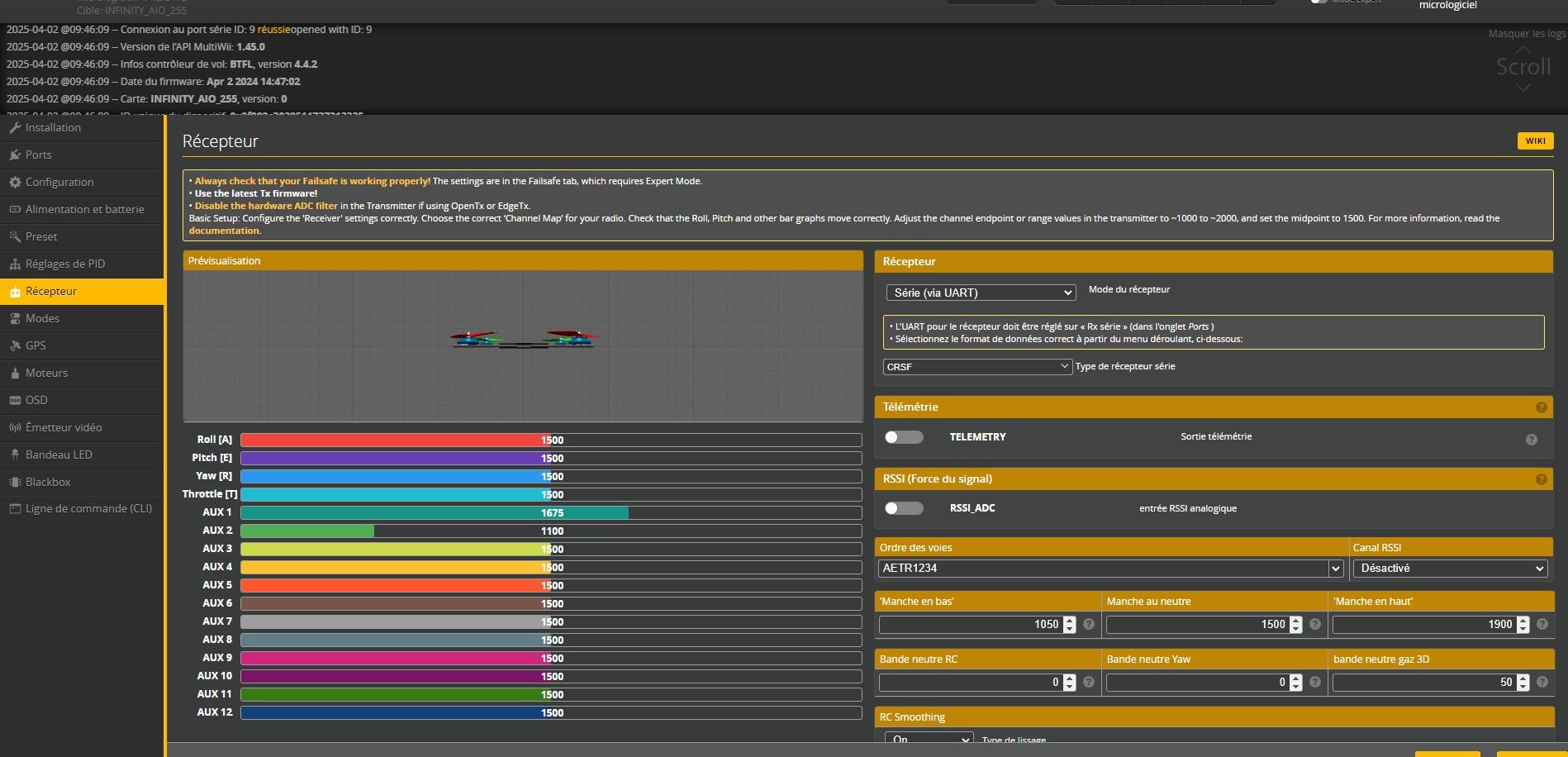Click the GPS satellite icon in sidebar
1568x757 pixels.
click(15, 346)
